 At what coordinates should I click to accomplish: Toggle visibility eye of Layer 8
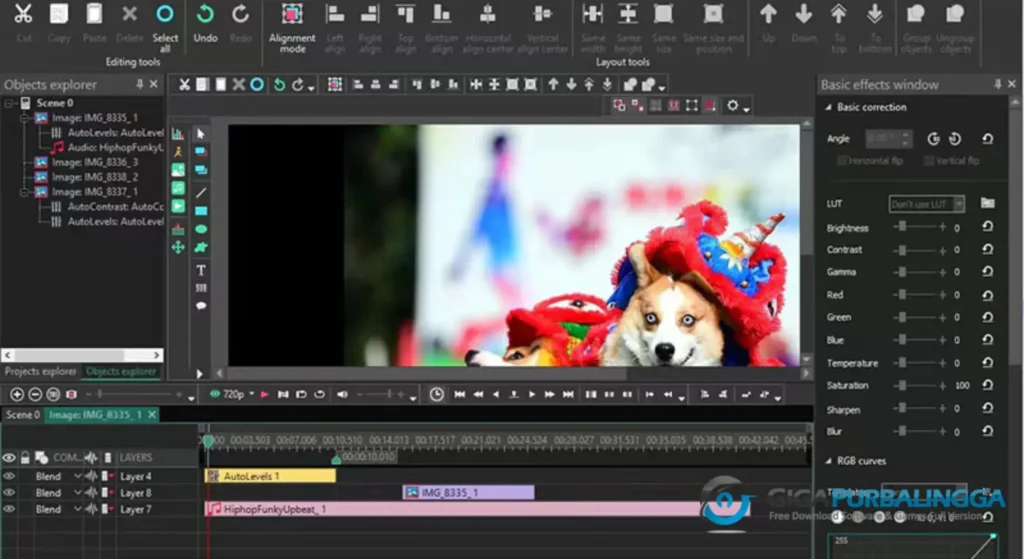[9, 492]
